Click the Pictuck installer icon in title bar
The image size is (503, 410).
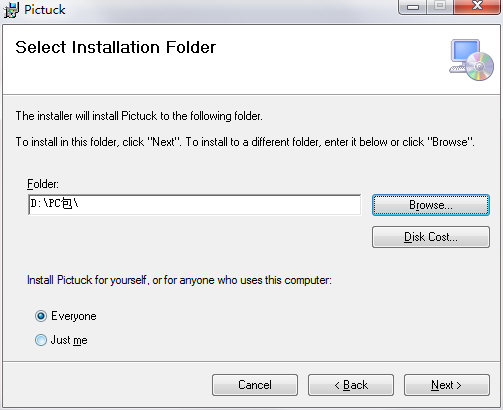(11, 10)
